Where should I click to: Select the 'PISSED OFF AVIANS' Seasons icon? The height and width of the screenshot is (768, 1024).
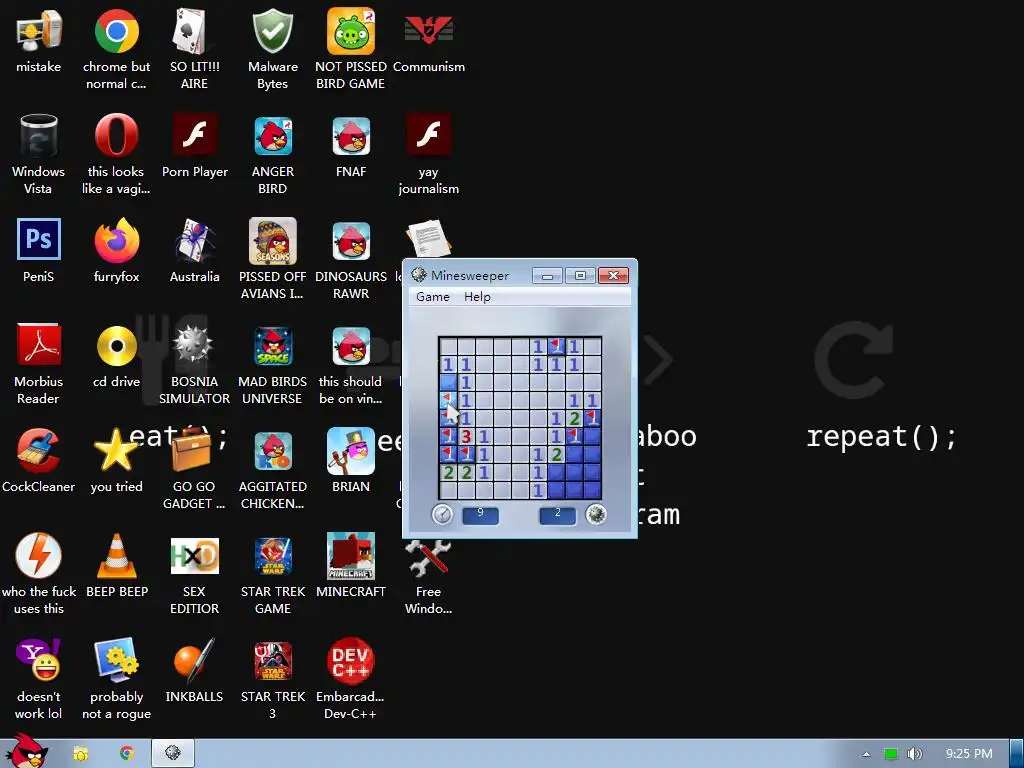(x=272, y=259)
